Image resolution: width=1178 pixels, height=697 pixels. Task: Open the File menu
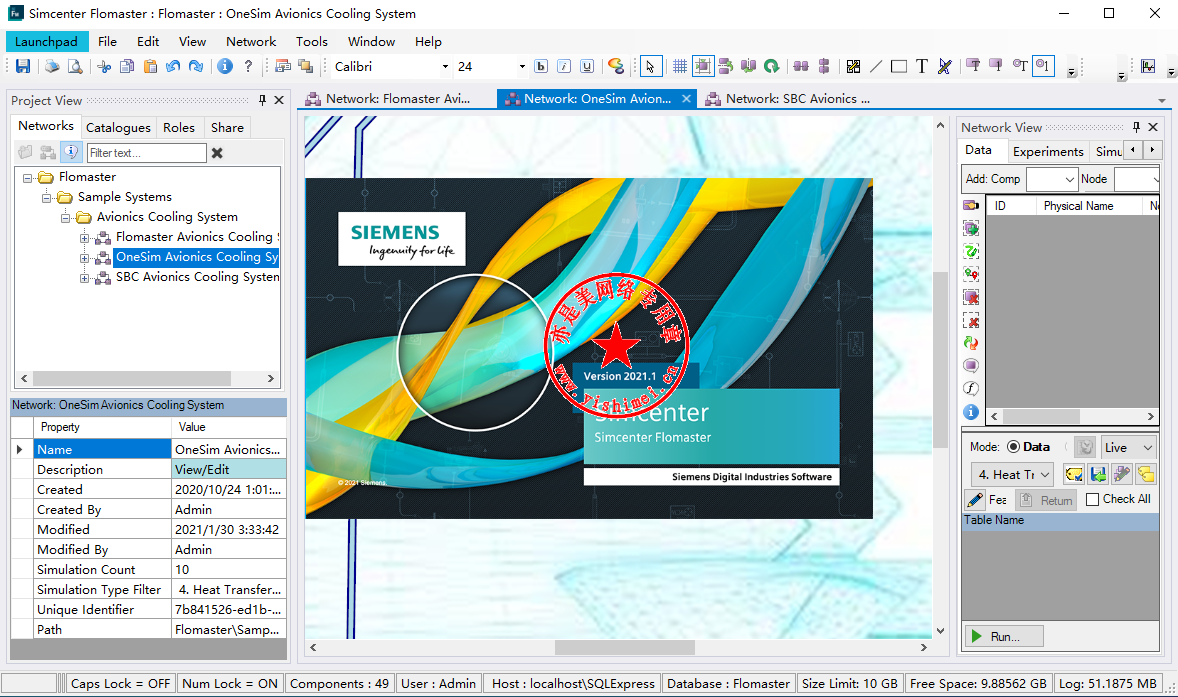coord(107,42)
